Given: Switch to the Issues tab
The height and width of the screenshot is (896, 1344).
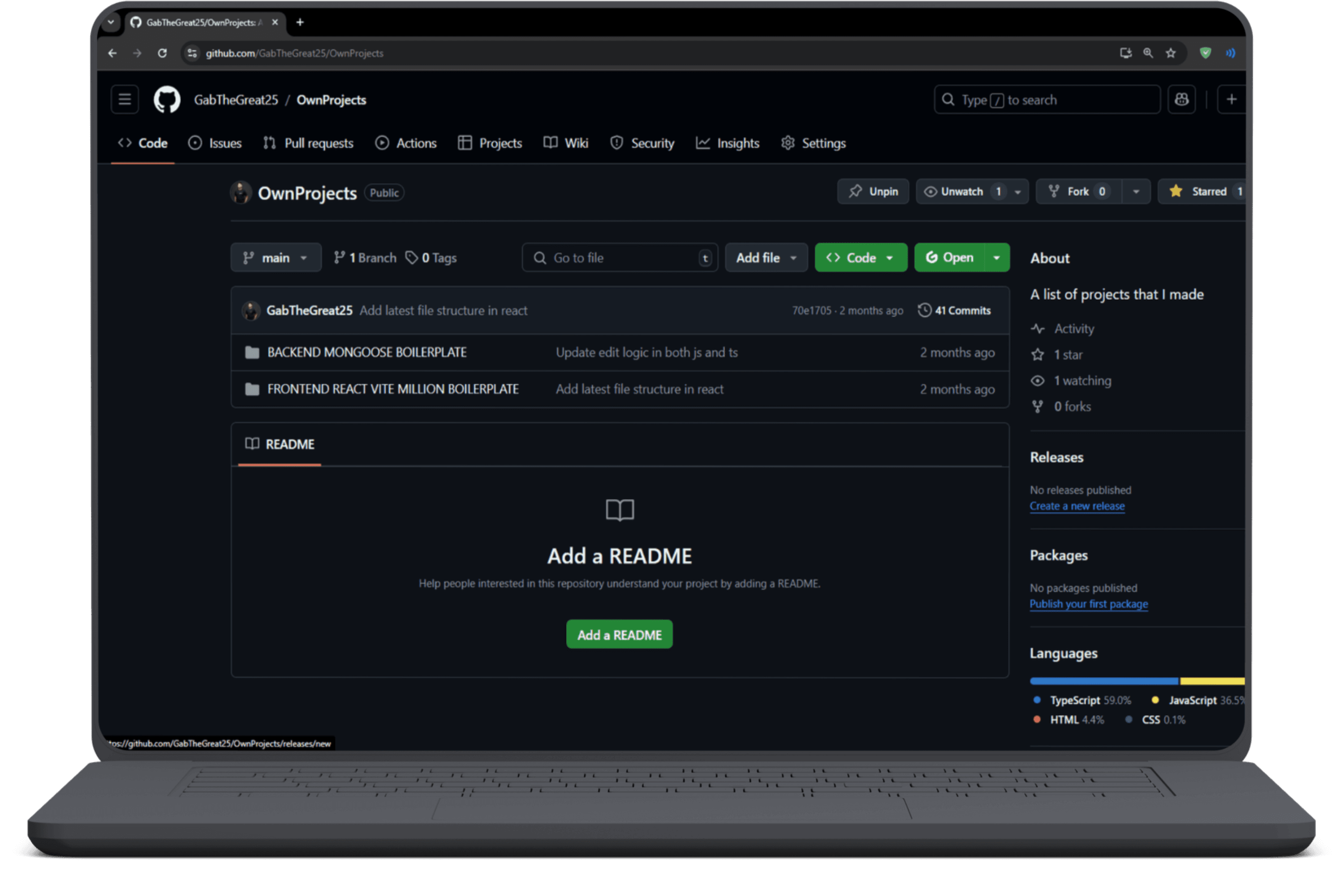Looking at the screenshot, I should [215, 143].
